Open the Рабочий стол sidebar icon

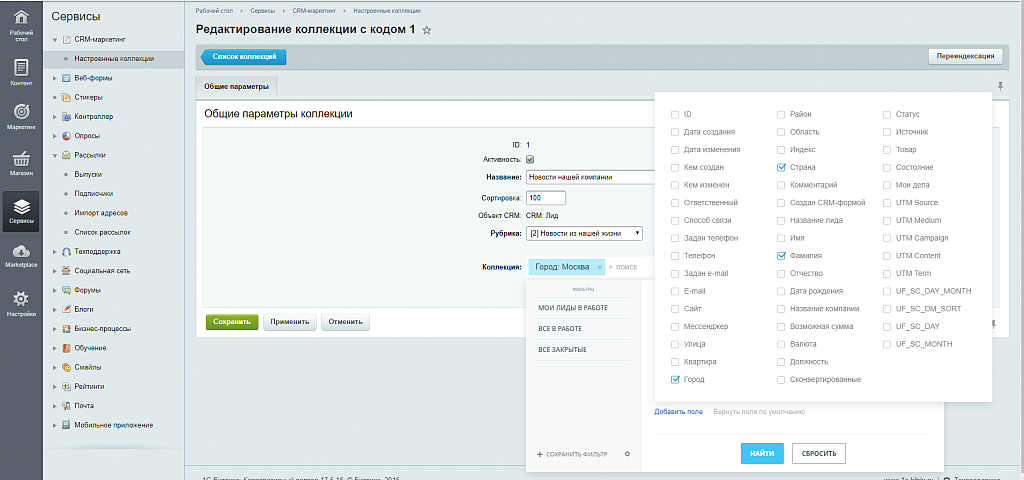tap(21, 22)
